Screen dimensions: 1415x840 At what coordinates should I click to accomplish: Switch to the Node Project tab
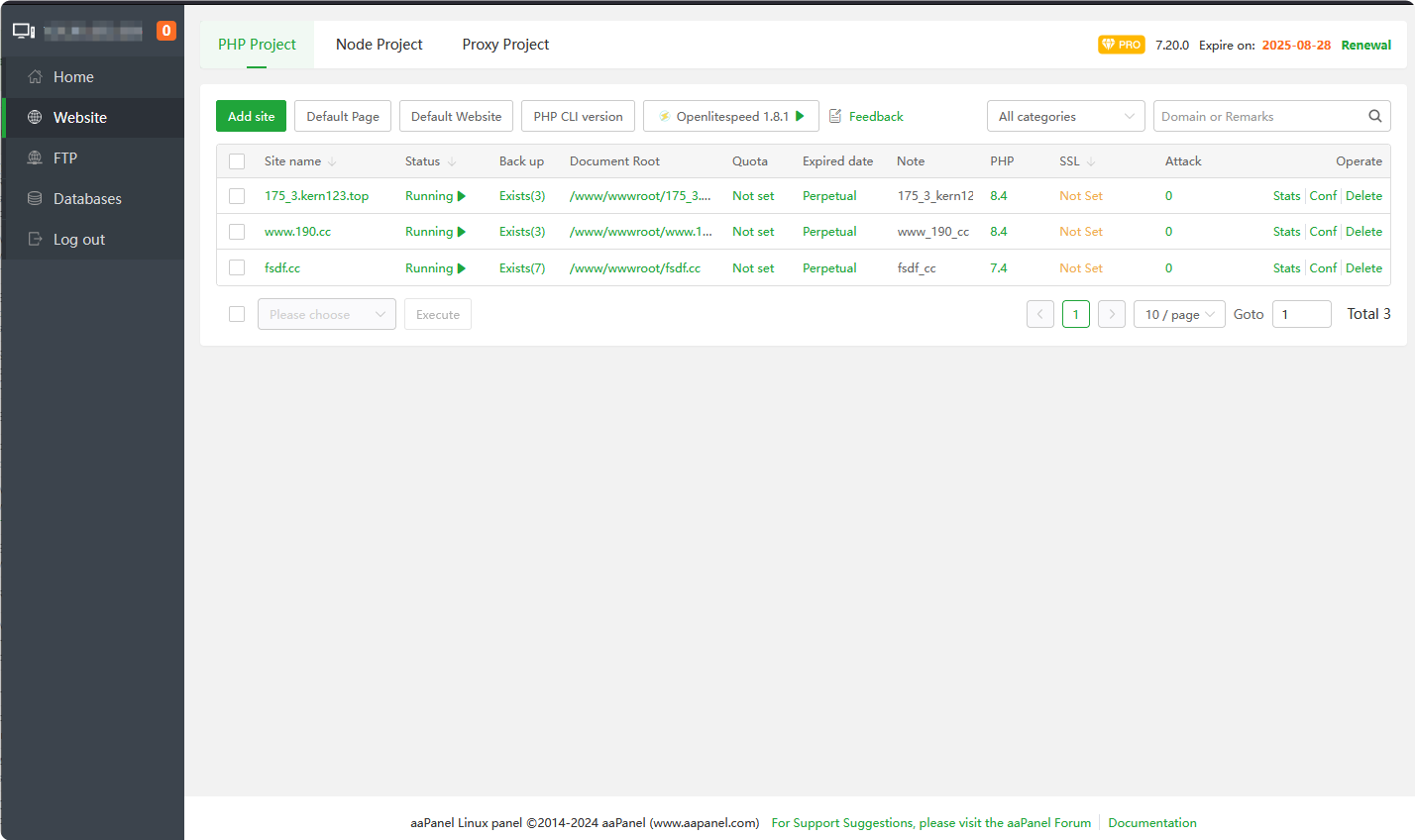coord(379,45)
